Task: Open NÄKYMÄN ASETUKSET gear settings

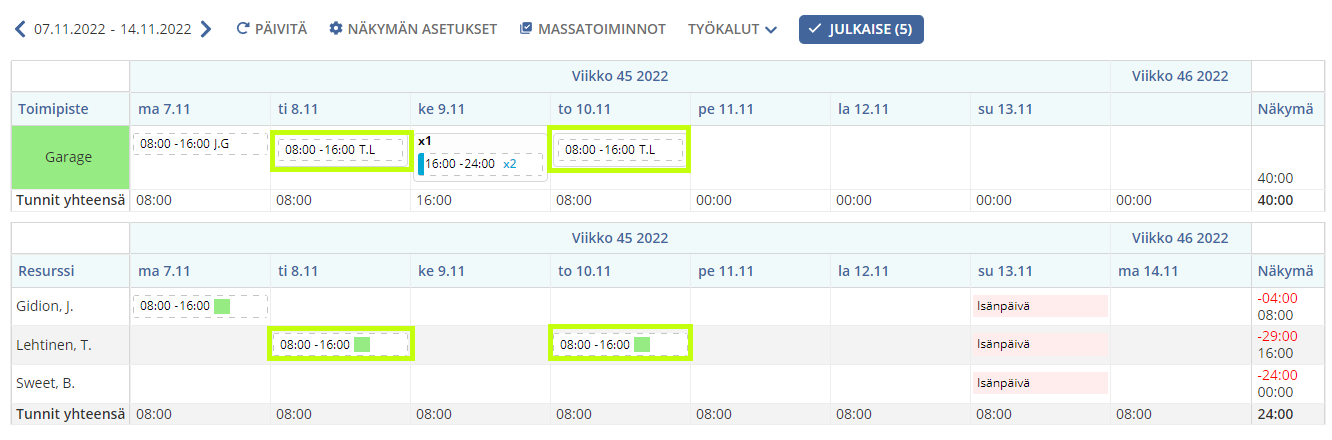Action: click(x=413, y=29)
